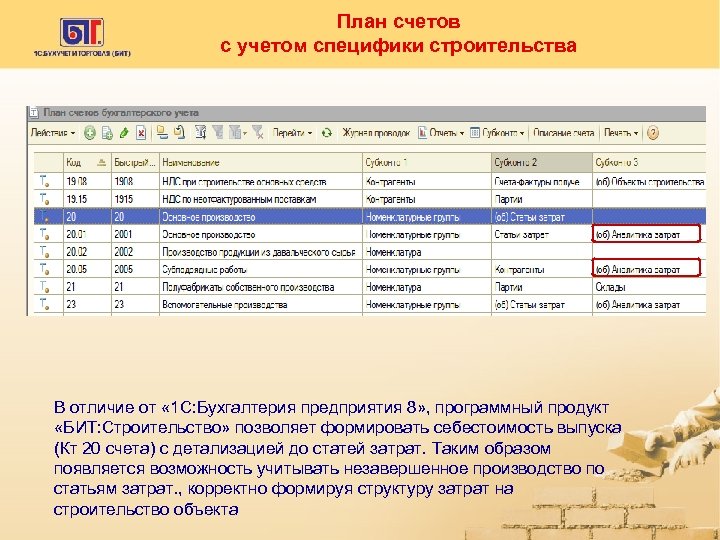Open the Отчеты dropdown menu
The width and height of the screenshot is (720, 540).
pos(441,133)
